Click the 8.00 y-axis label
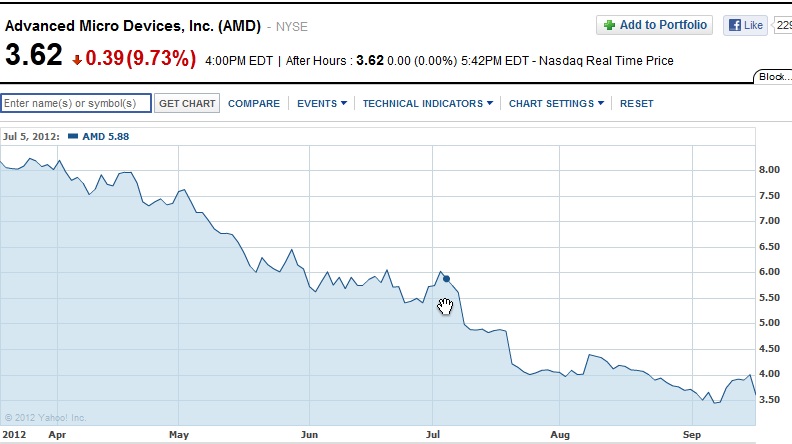Viewport: 792px width, 444px height. 769,170
